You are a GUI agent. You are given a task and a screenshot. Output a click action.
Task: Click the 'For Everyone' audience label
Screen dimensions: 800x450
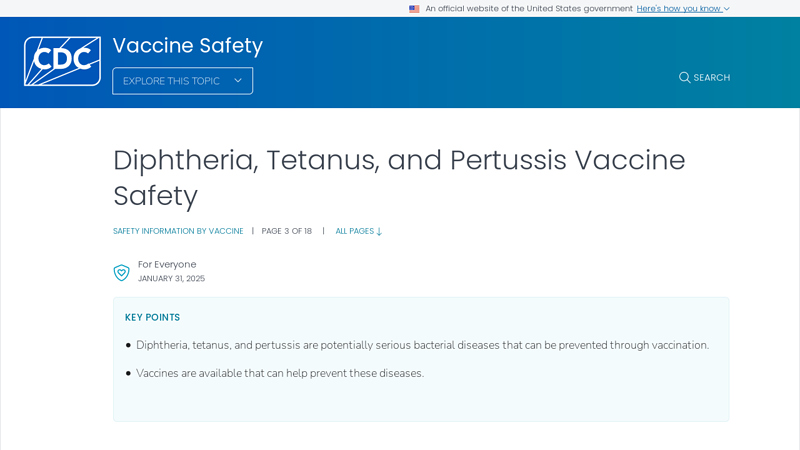click(x=167, y=264)
